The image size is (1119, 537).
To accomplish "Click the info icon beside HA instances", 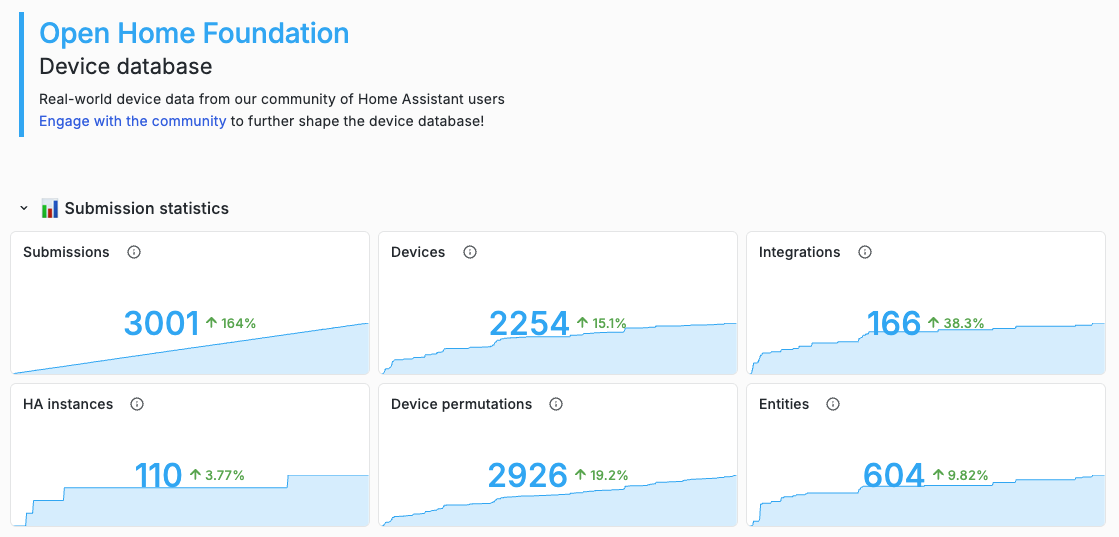I will point(138,404).
